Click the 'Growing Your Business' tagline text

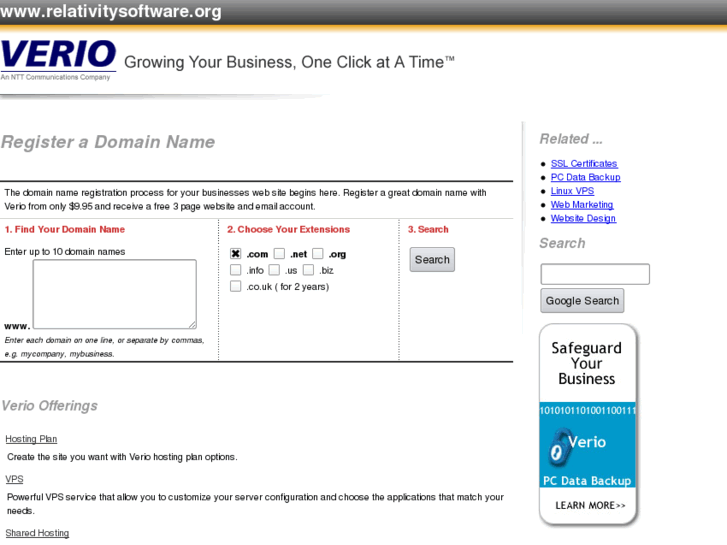coord(289,62)
